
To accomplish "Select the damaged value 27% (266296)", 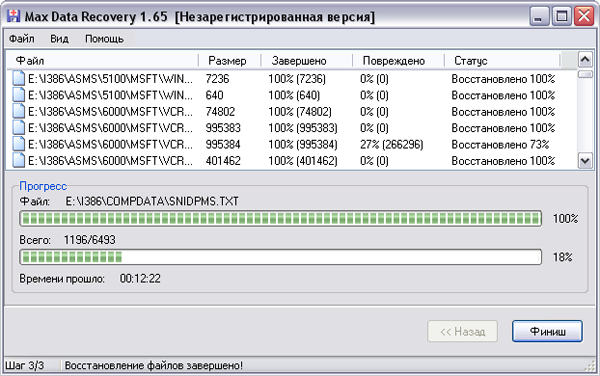I will click(x=391, y=145).
